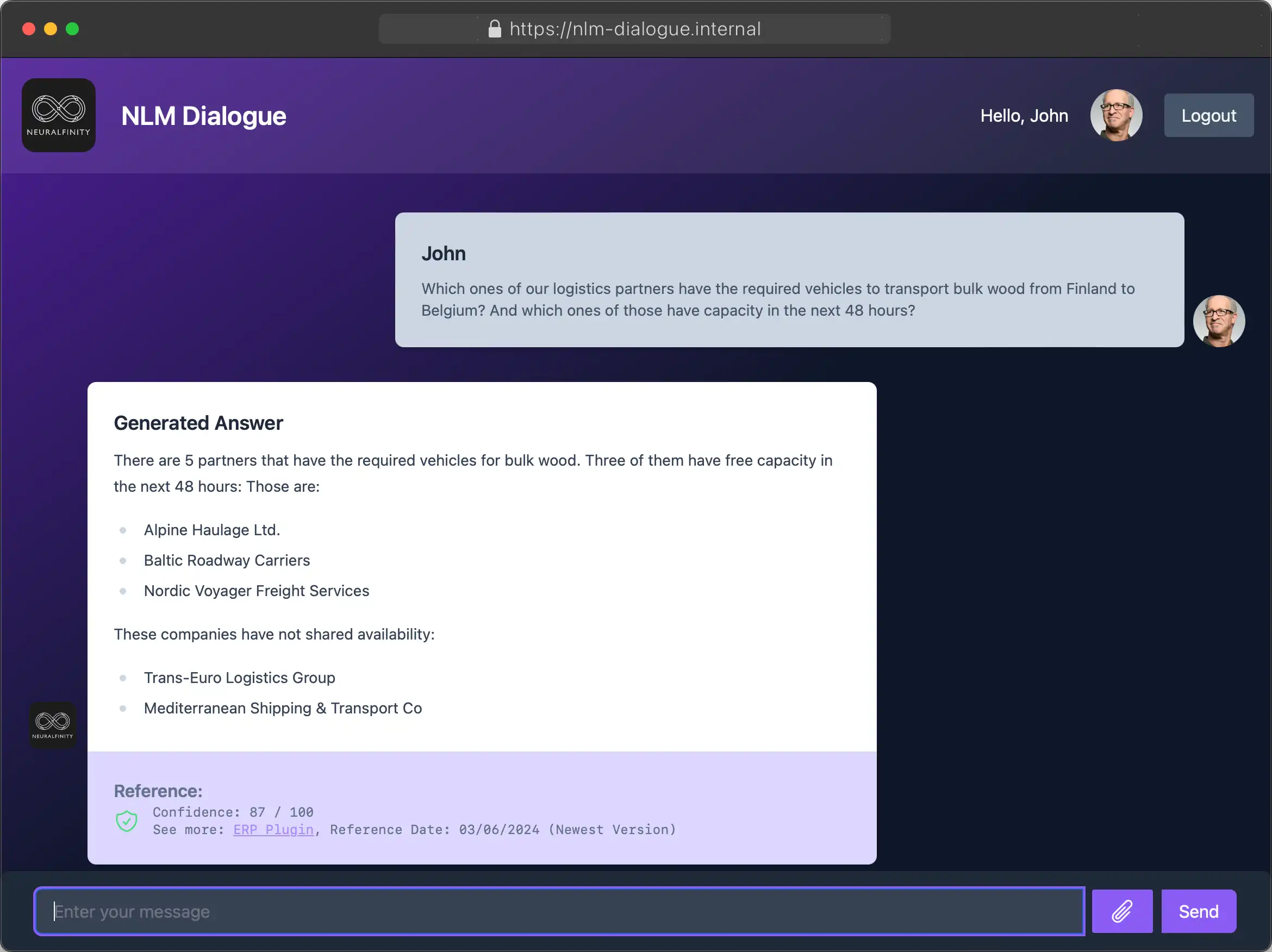Click the green macOS zoom window button

[x=72, y=29]
